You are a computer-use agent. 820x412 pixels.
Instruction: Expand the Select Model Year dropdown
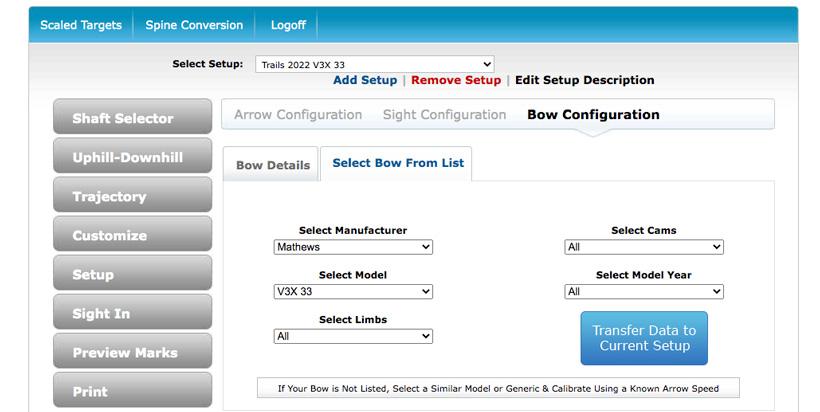coord(643,292)
